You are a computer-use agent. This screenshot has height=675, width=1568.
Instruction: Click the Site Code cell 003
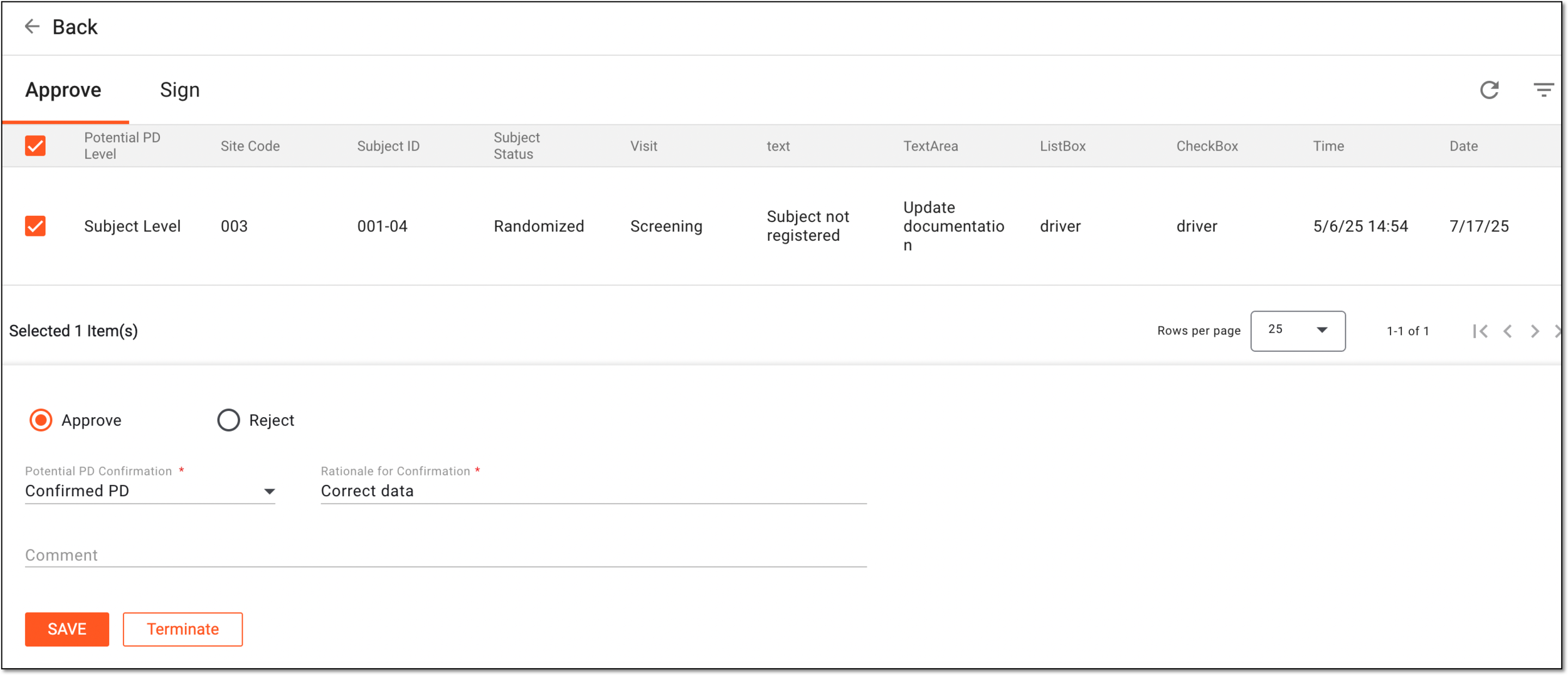coord(234,226)
